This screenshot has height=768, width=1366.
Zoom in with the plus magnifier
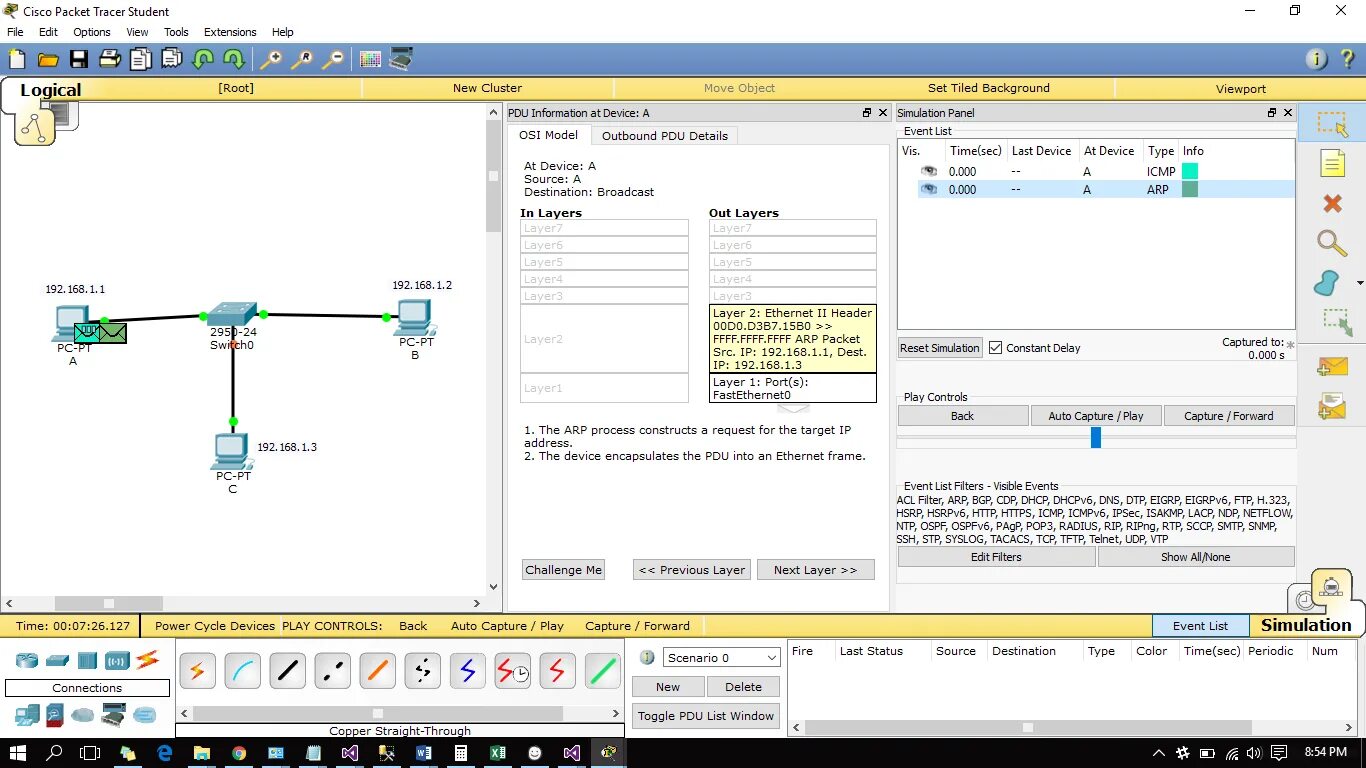[271, 59]
